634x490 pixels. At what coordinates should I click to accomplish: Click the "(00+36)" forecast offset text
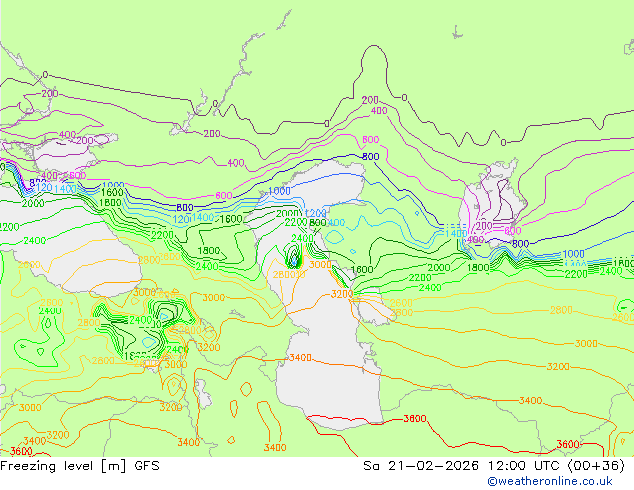596,466
